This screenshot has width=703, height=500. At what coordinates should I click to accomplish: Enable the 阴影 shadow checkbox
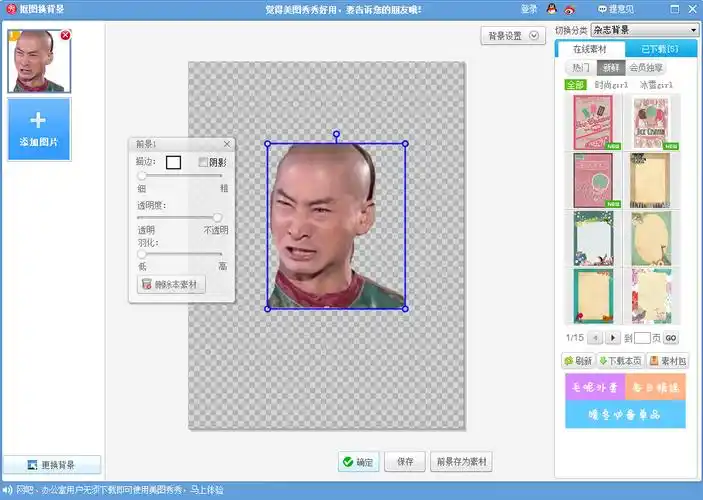pos(203,162)
